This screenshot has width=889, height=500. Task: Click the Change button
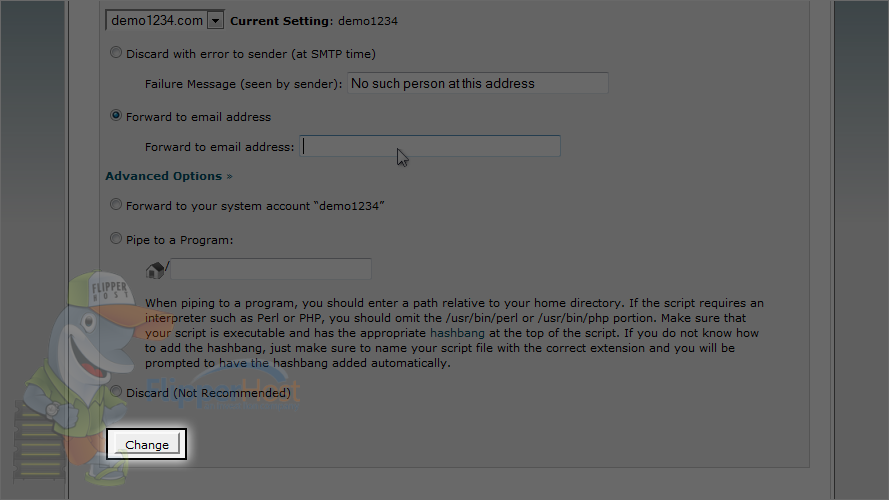[x=147, y=444]
